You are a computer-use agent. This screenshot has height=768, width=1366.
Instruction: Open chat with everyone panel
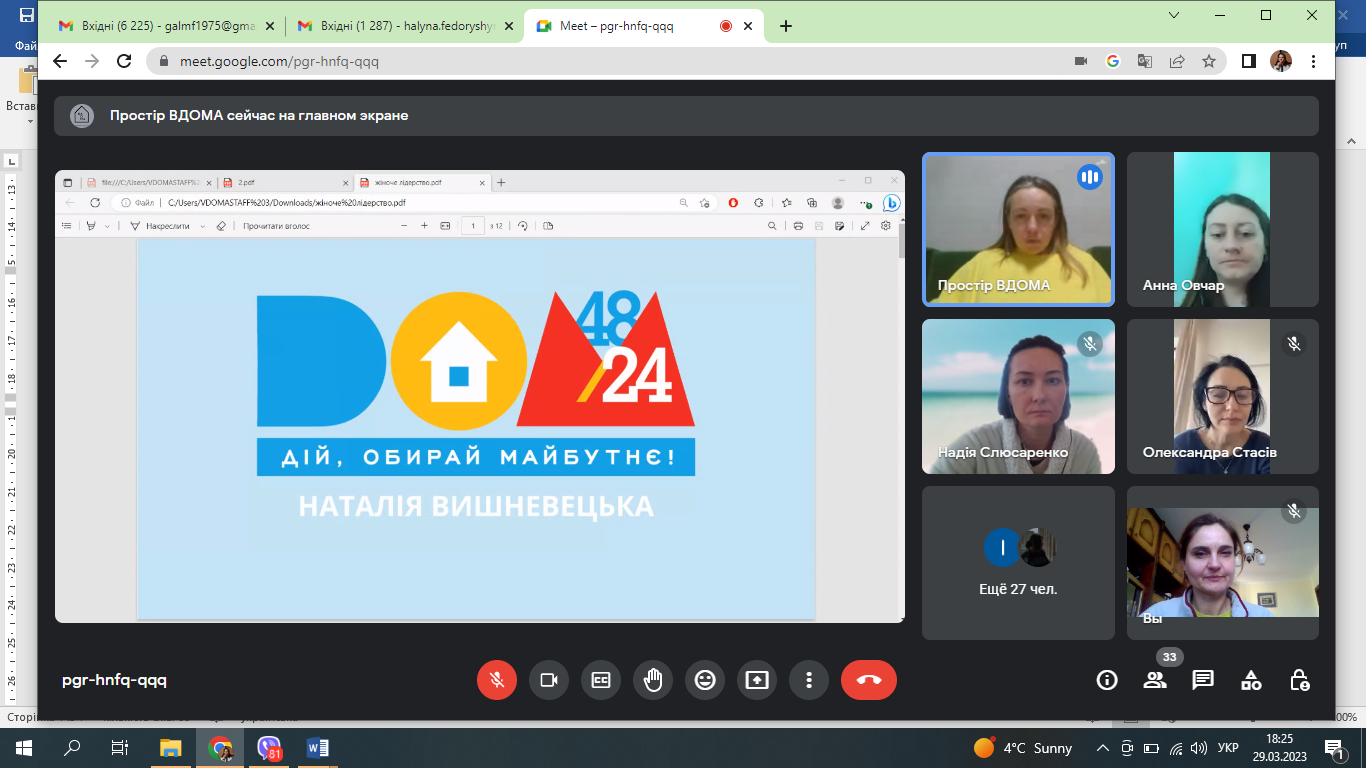pyautogui.click(x=1203, y=680)
